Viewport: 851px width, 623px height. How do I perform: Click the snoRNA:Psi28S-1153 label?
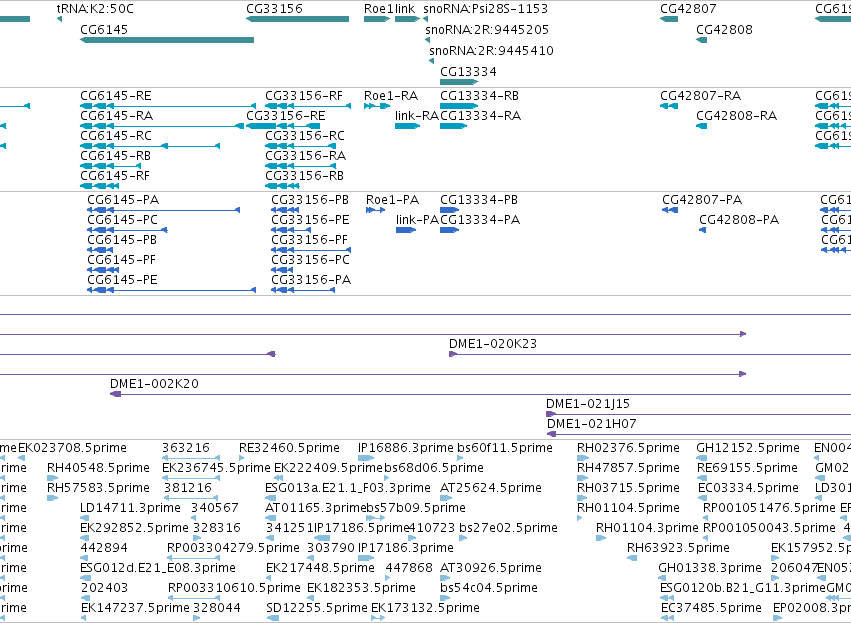coord(486,9)
